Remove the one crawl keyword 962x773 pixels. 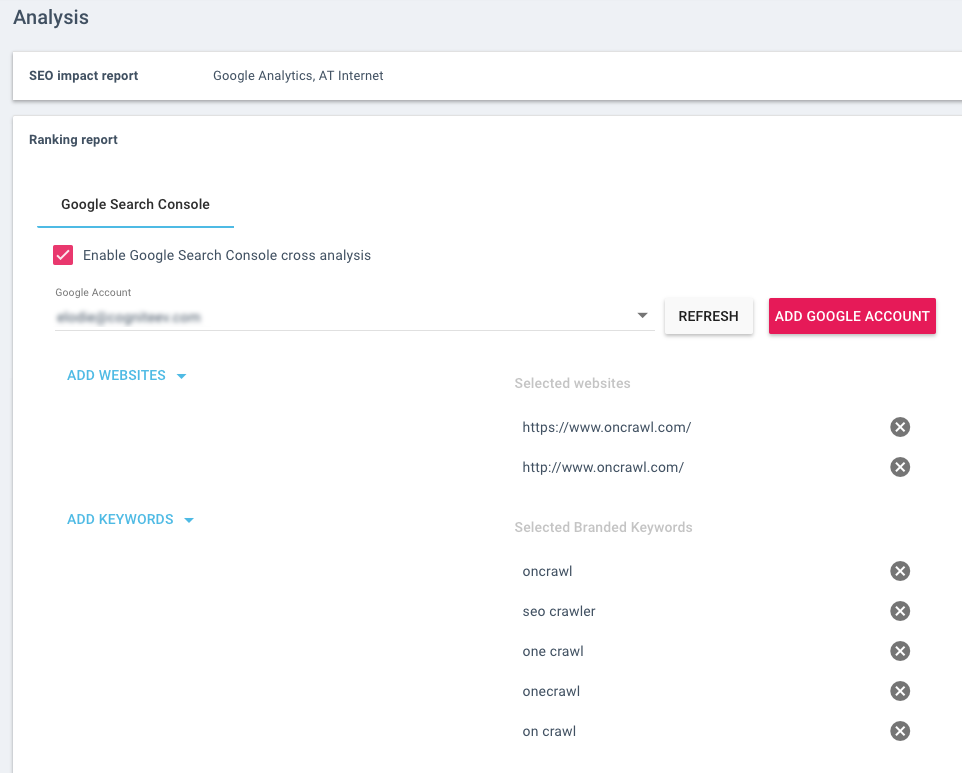[899, 651]
